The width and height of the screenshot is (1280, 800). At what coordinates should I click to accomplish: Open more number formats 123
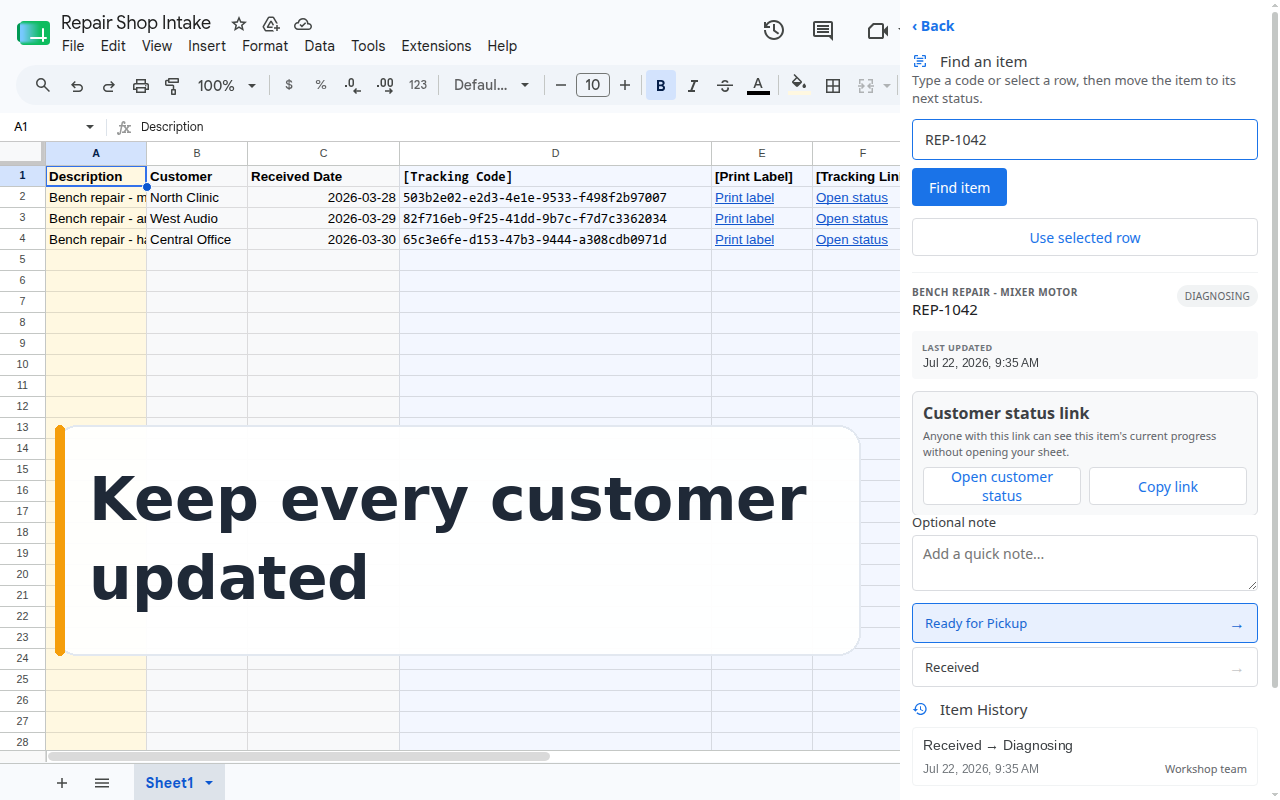coord(418,85)
